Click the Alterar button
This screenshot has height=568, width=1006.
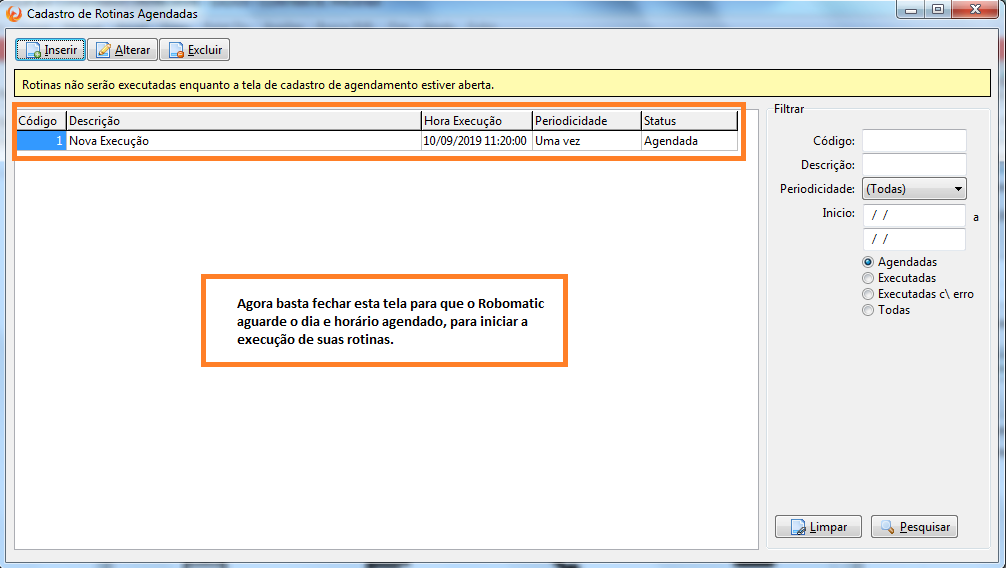click(x=123, y=50)
